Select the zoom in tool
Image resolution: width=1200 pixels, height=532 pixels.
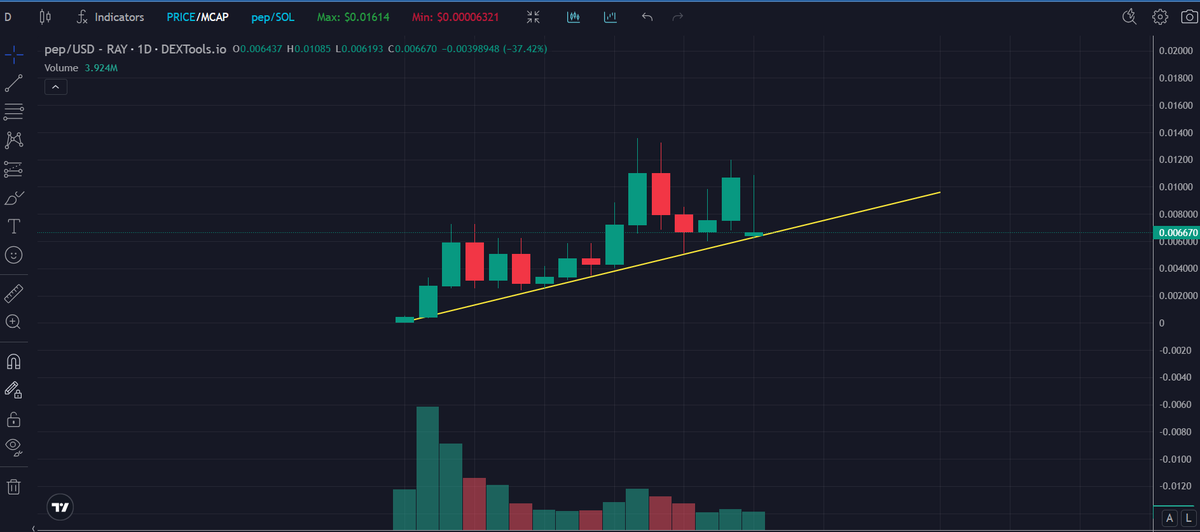[x=14, y=322]
